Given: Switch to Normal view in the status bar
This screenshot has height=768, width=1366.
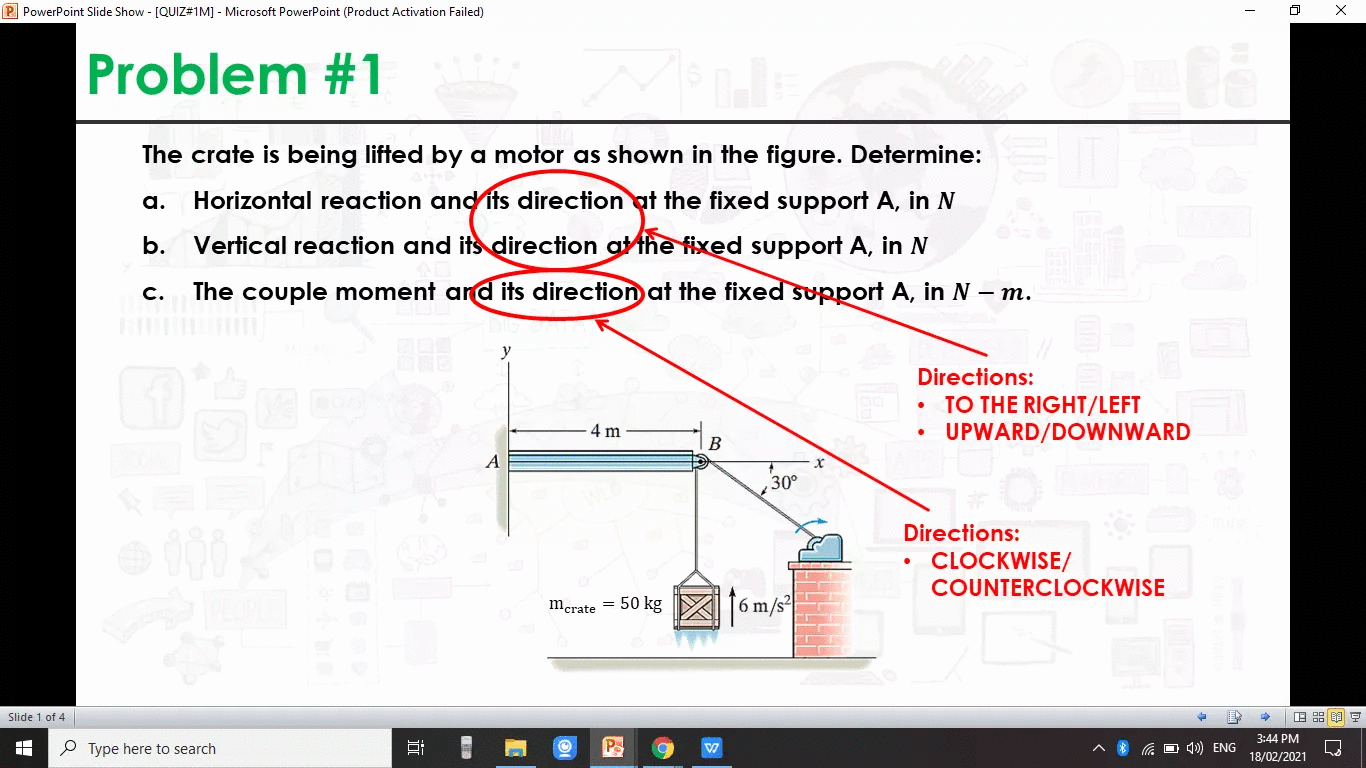Looking at the screenshot, I should (x=1300, y=717).
